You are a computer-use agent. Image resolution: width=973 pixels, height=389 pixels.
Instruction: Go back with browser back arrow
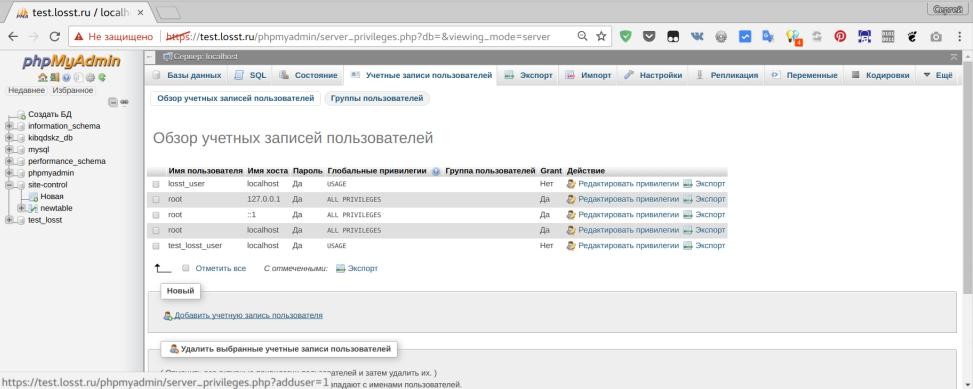click(12, 37)
